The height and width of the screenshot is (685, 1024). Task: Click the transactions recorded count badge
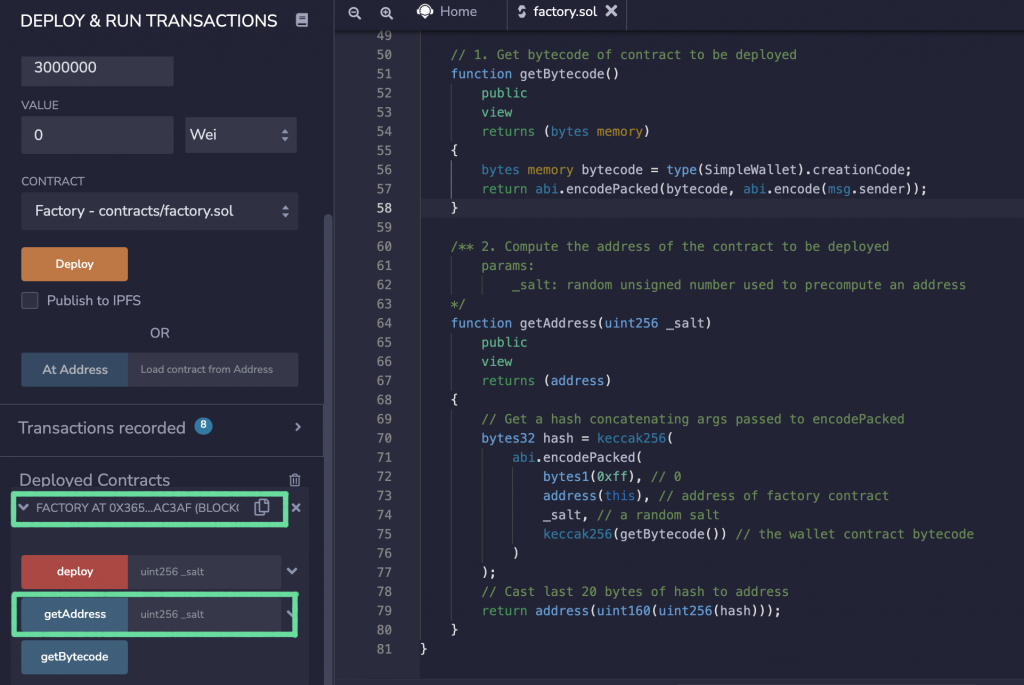[204, 426]
